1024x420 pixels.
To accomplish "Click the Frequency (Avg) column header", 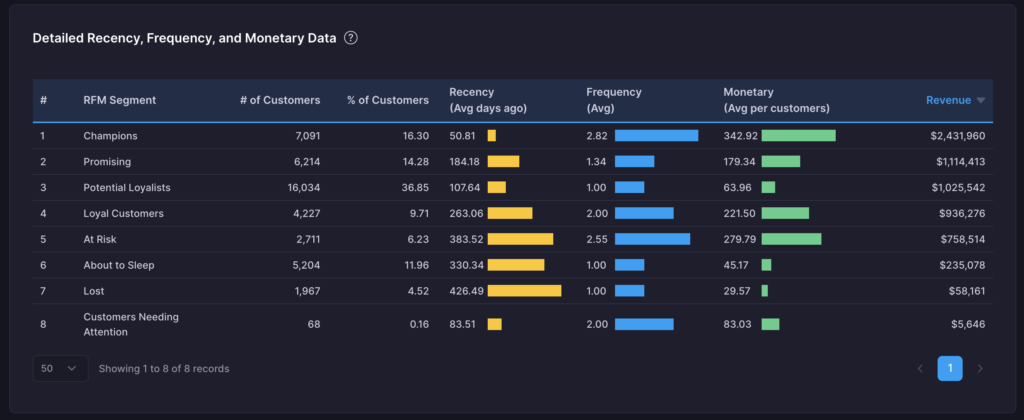I will 614,101.
